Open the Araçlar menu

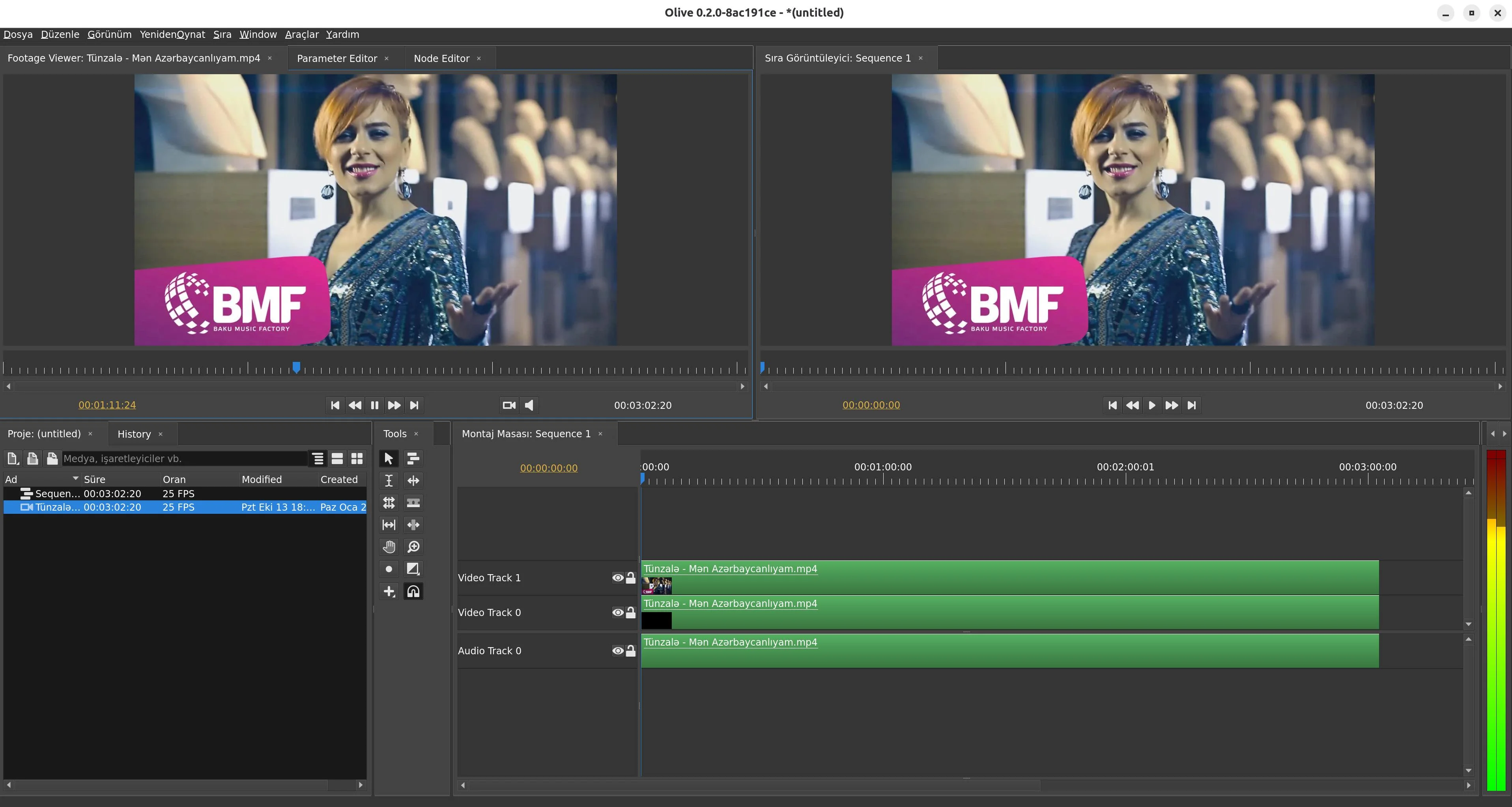[301, 35]
